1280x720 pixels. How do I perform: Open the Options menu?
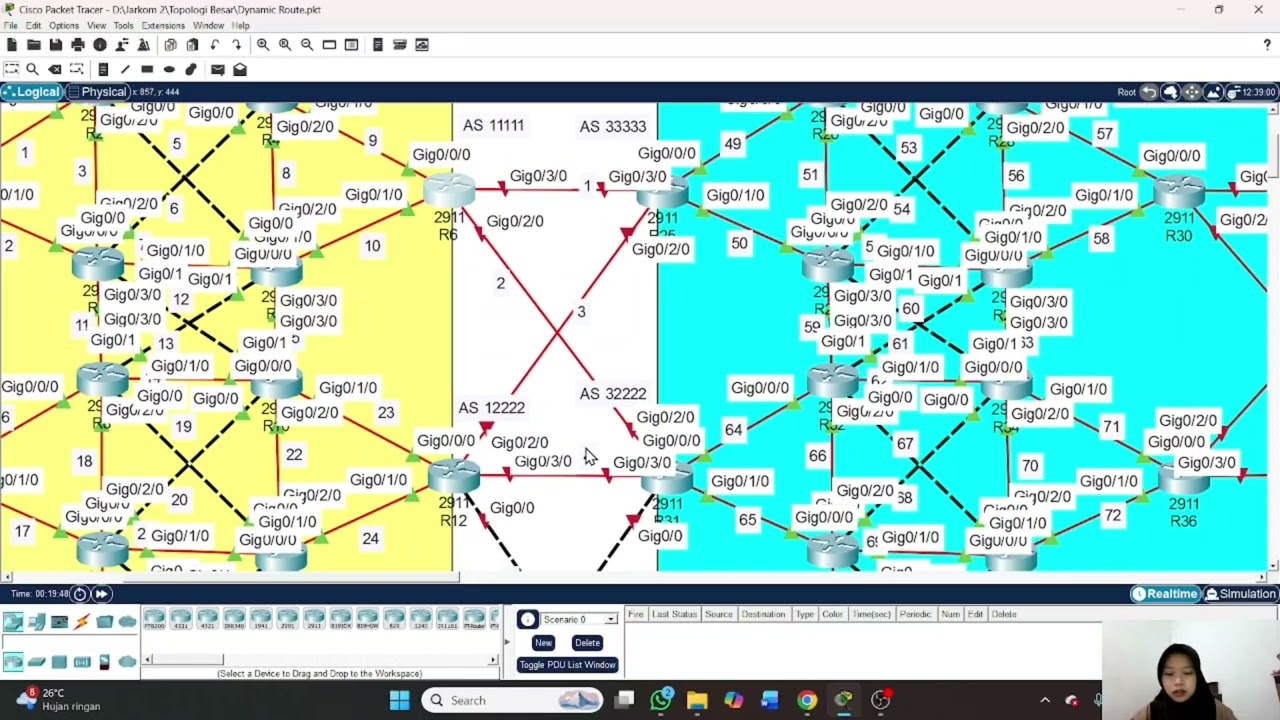click(x=63, y=25)
